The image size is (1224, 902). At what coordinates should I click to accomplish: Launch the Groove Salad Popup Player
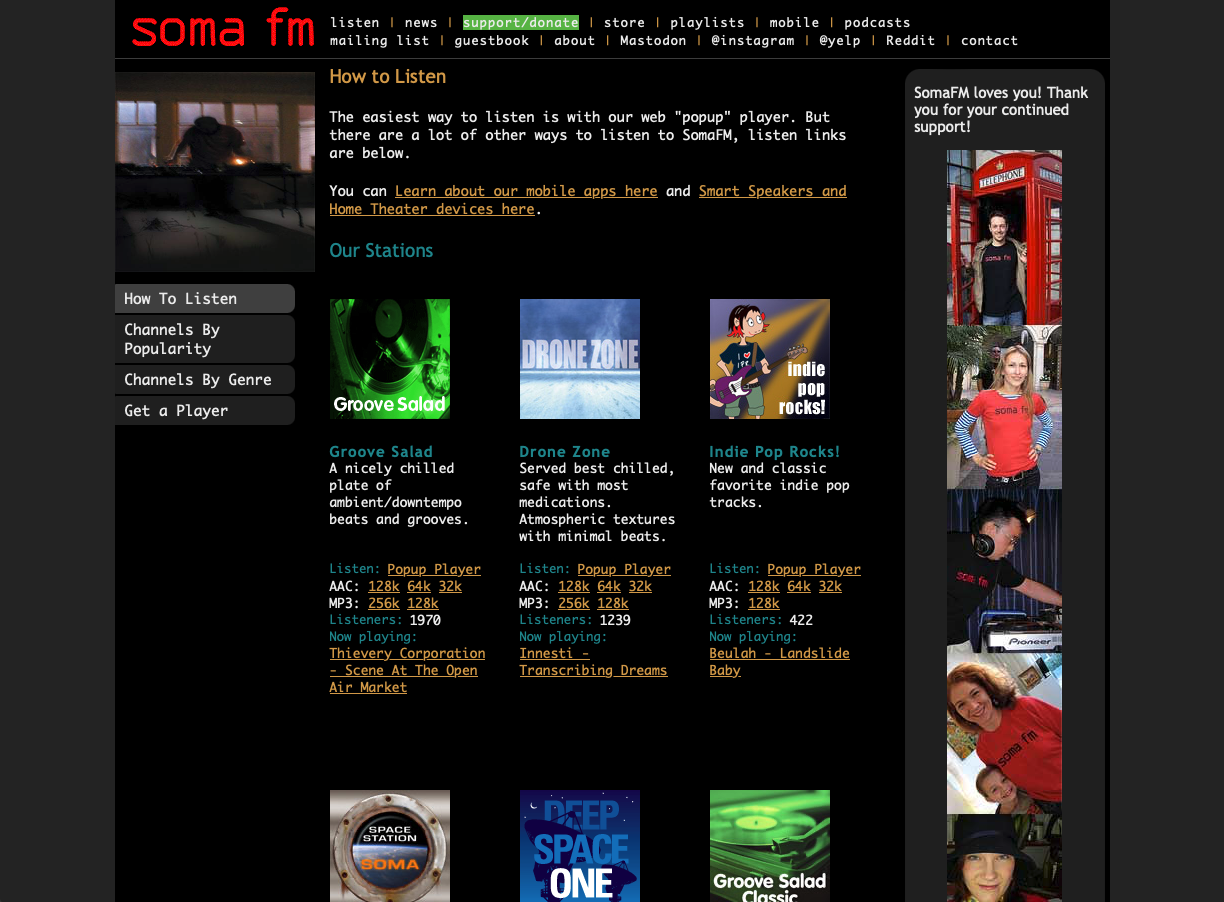click(x=434, y=569)
